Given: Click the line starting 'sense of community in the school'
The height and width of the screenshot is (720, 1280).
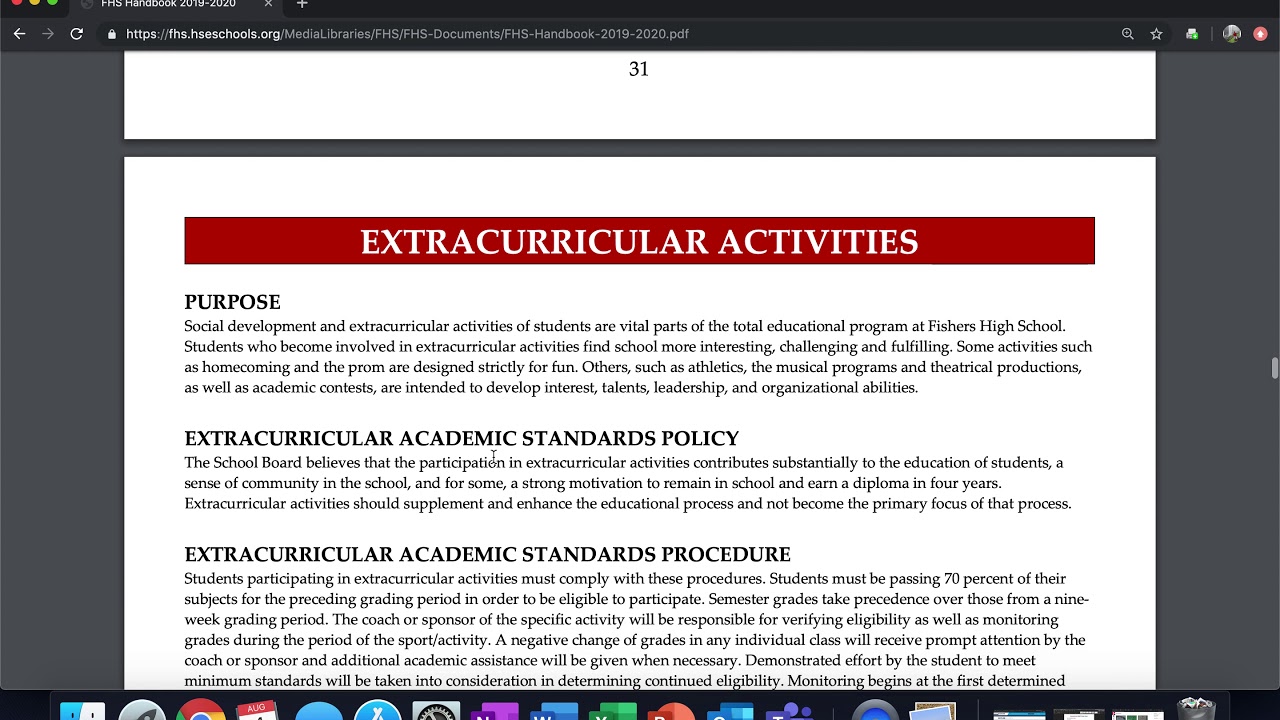Looking at the screenshot, I should click(592, 484).
